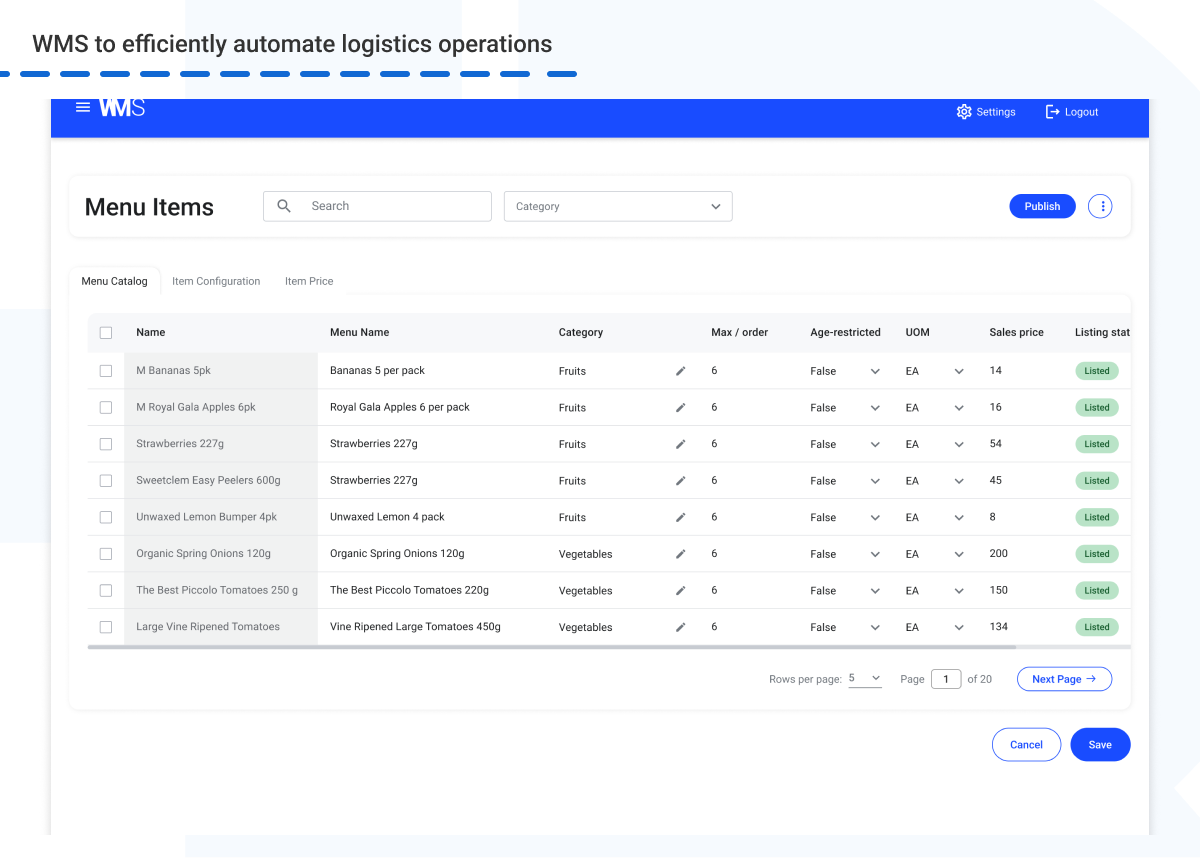Expand the UOM dropdown for Bananas 5 per pack
The width and height of the screenshot is (1200, 858).
[x=958, y=370]
